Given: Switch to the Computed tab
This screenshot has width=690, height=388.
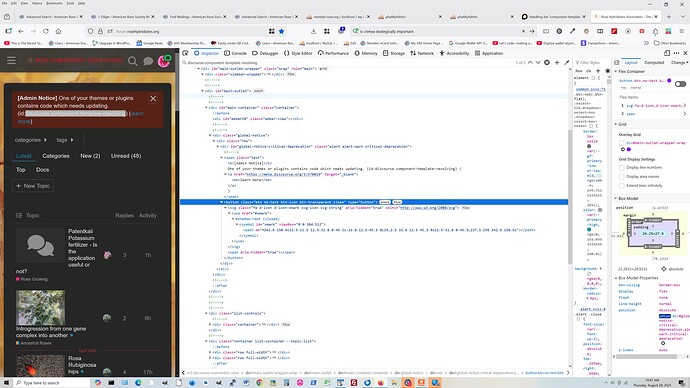Looking at the screenshot, I should 654,62.
